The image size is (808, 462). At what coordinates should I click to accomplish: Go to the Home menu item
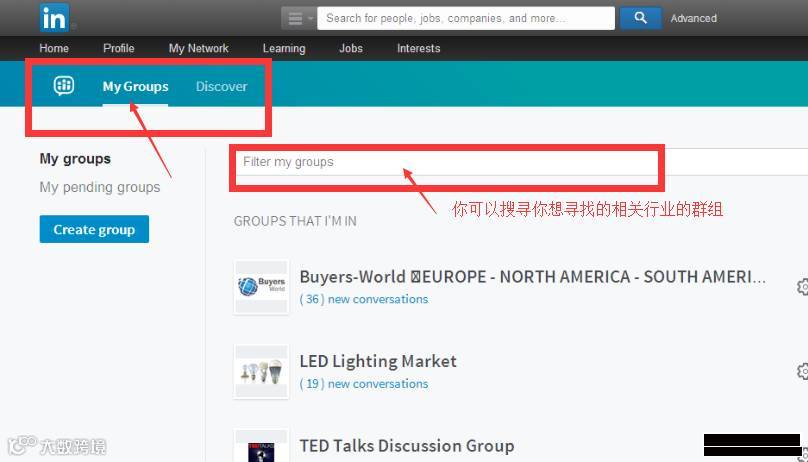[54, 48]
